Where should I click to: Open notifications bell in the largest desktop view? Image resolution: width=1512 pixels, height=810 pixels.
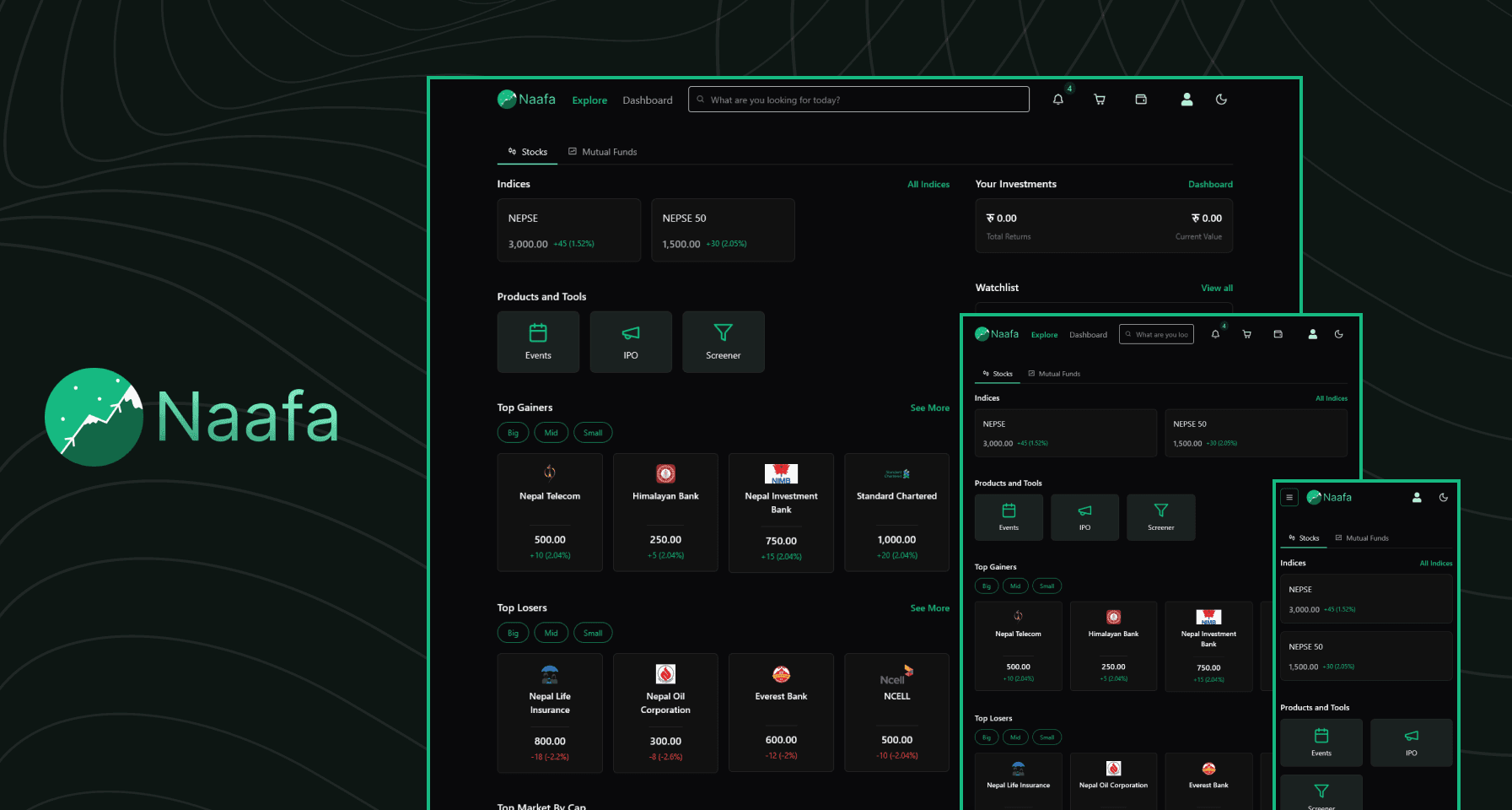click(x=1057, y=100)
